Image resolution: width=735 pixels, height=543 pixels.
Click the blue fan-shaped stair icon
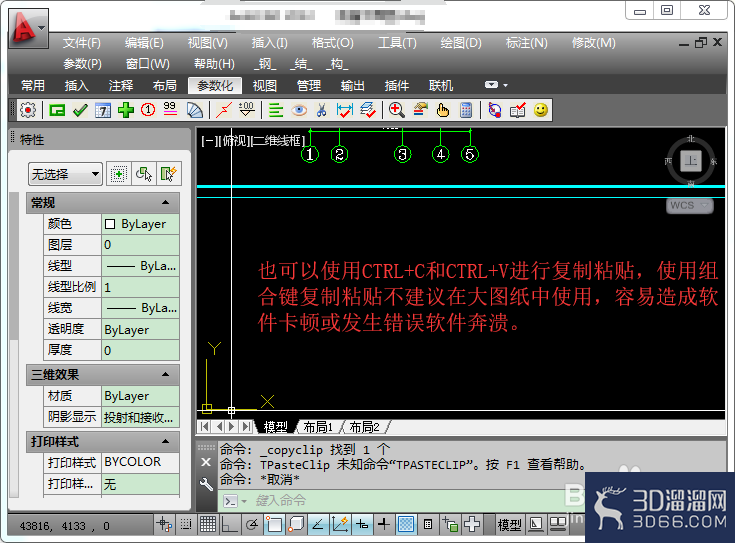click(x=195, y=111)
